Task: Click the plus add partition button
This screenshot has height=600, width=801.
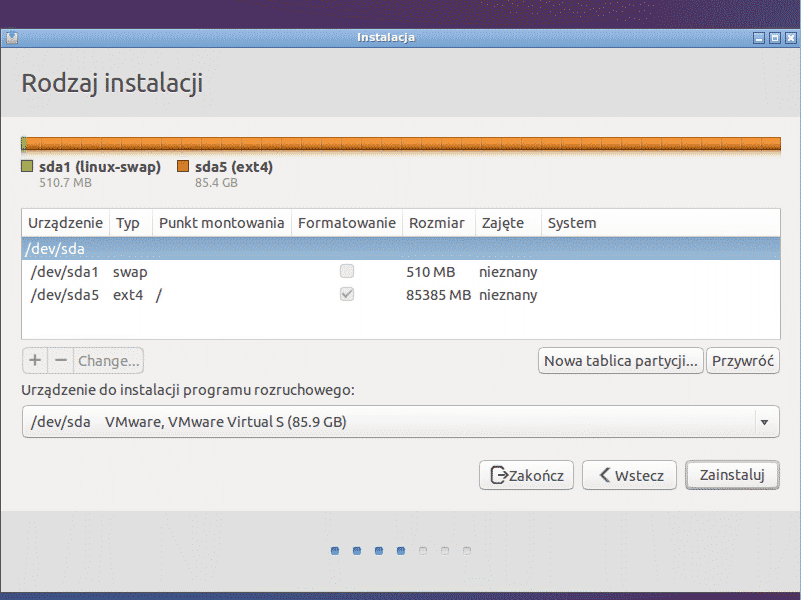Action: click(x=35, y=360)
